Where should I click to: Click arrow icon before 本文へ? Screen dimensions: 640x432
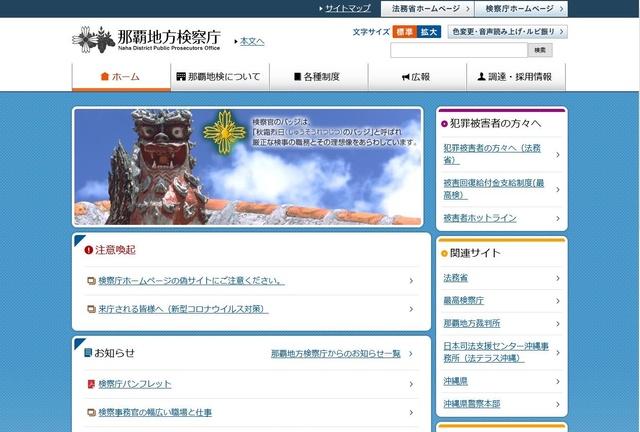coord(236,42)
